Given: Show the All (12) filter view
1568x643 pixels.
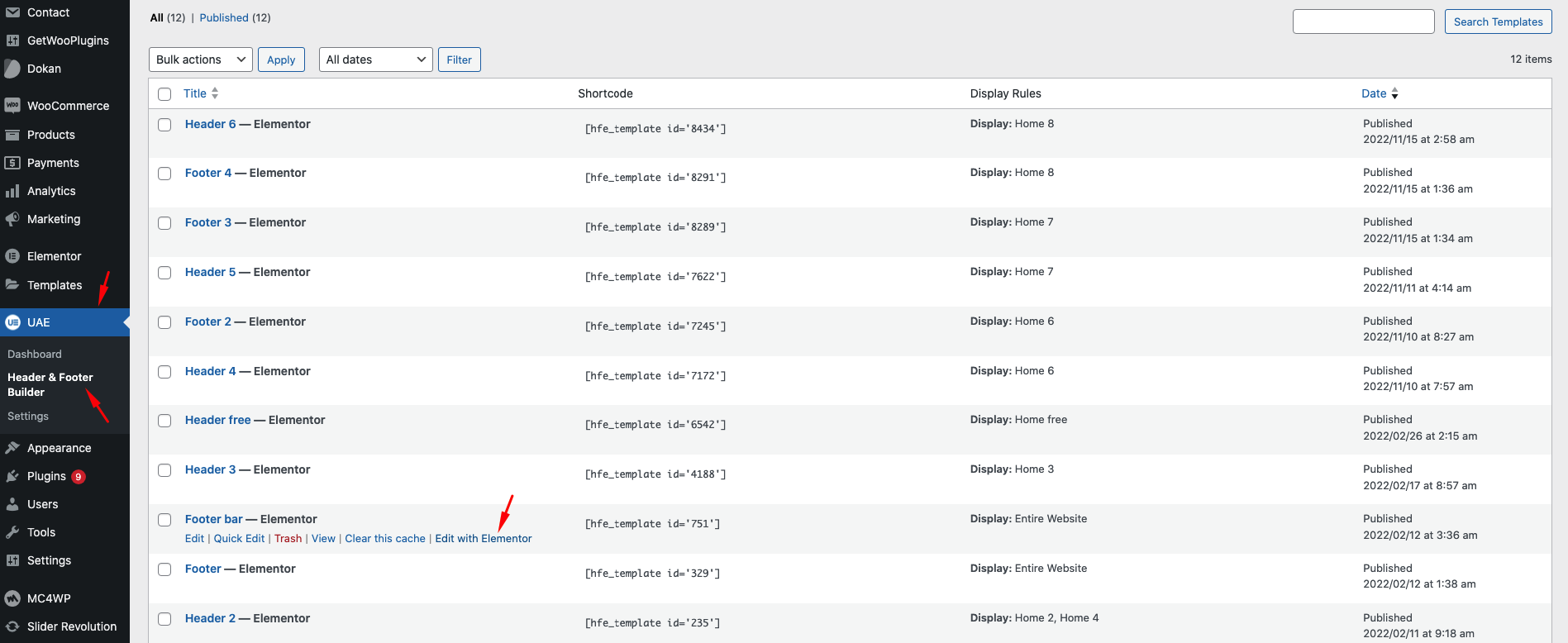Looking at the screenshot, I should tap(167, 17).
